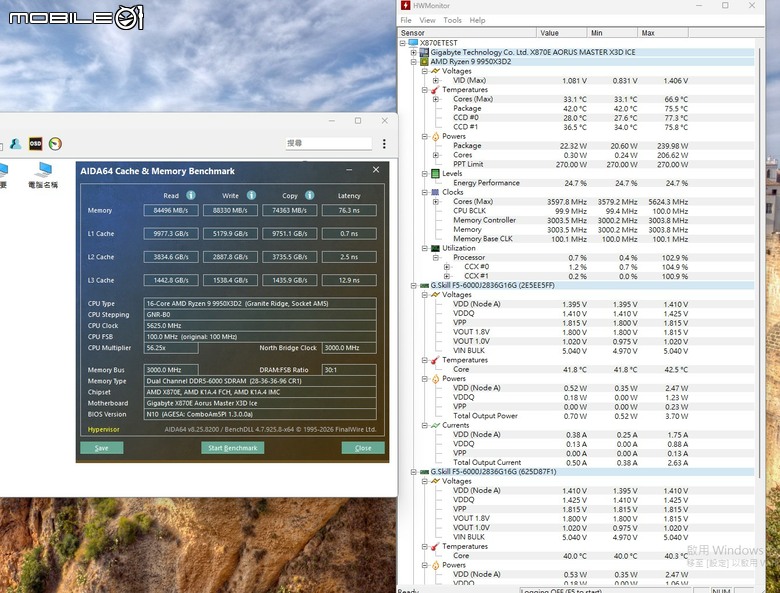The height and width of the screenshot is (593, 780).
Task: Select the Memory Controller clock row
Action: [577, 220]
